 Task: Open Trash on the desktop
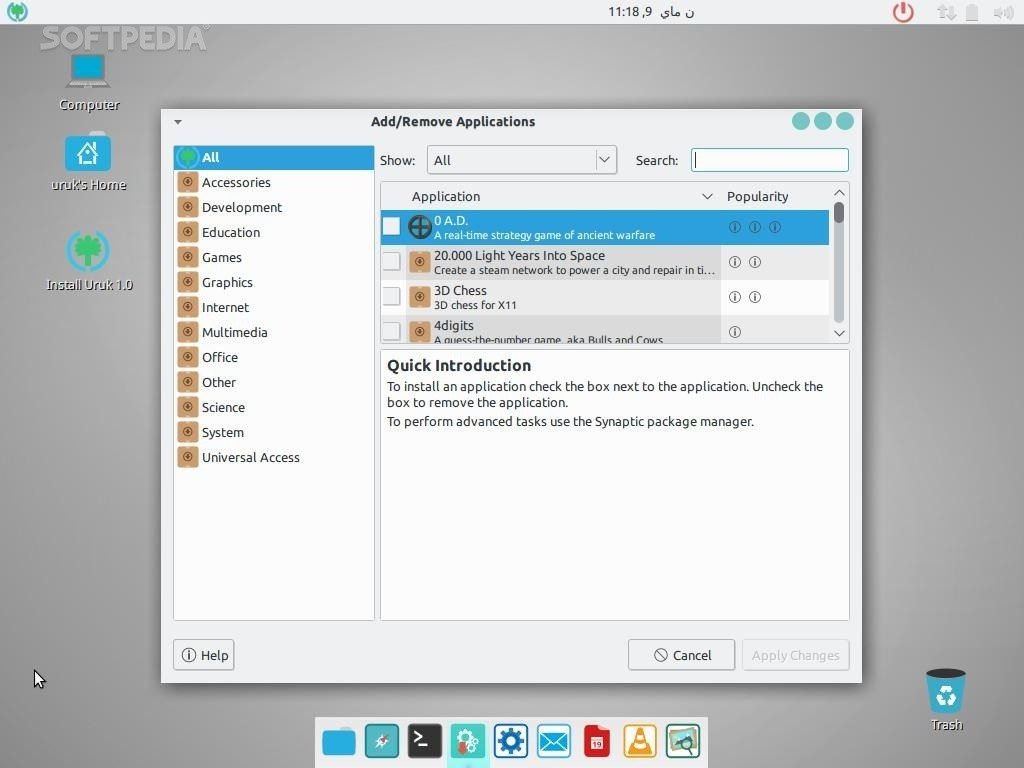point(945,698)
